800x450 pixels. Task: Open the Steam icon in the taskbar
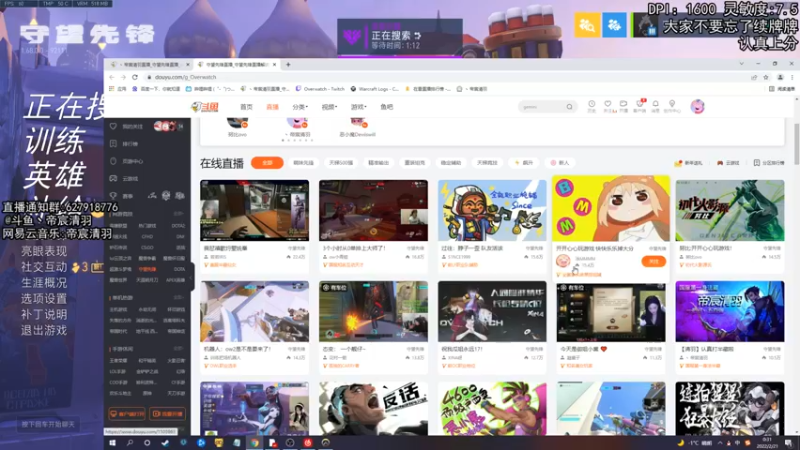coord(165,443)
